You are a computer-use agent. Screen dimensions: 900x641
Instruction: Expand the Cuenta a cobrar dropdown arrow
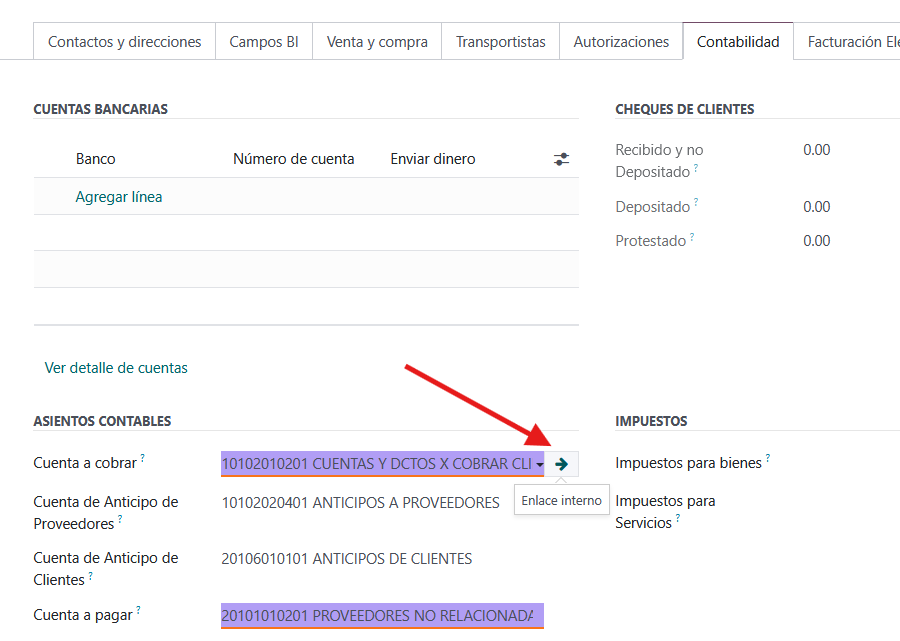tap(540, 465)
